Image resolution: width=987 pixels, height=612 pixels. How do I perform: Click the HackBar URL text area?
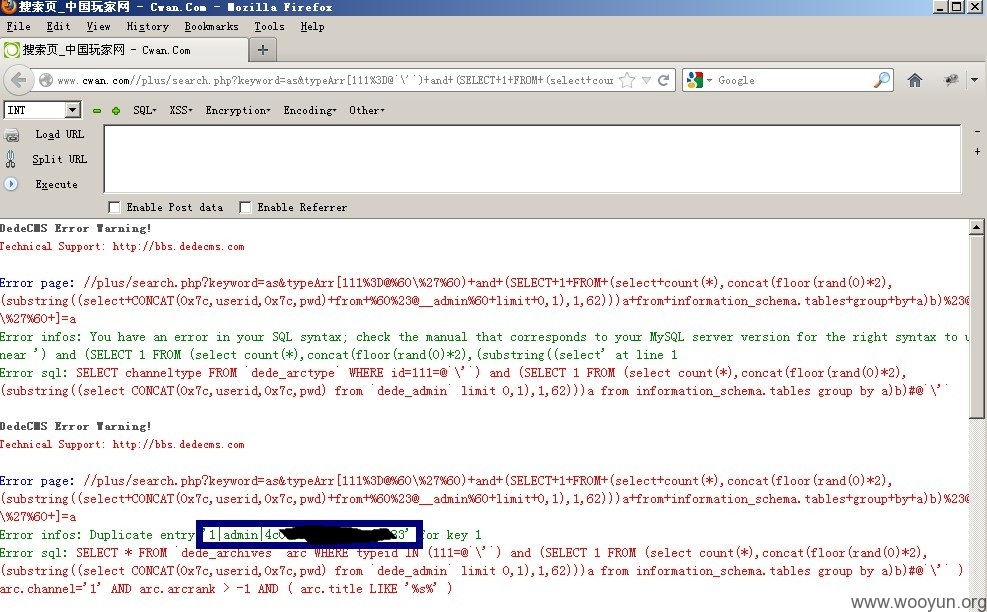[532, 159]
